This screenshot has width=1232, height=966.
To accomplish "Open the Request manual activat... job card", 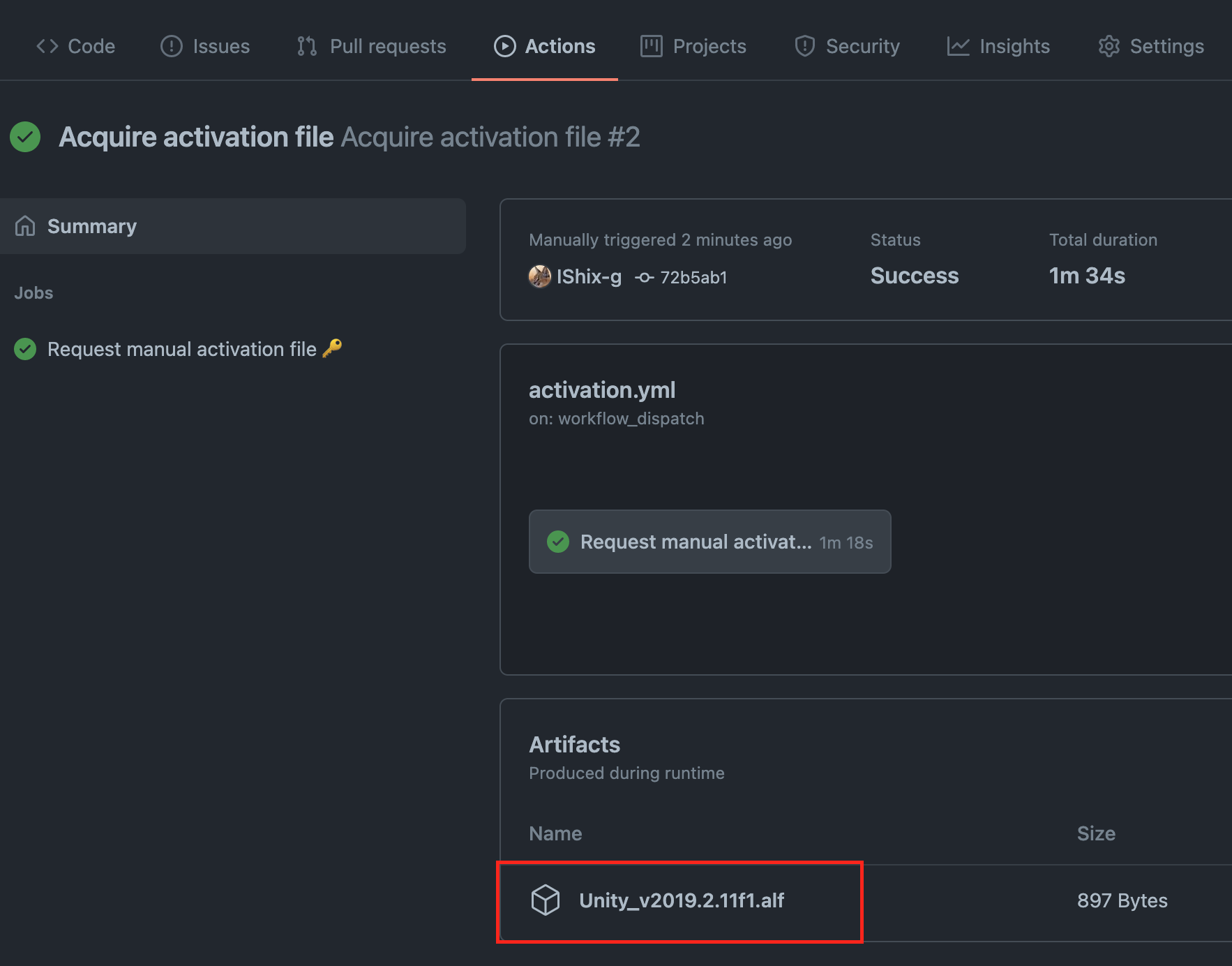I will pyautogui.click(x=710, y=542).
